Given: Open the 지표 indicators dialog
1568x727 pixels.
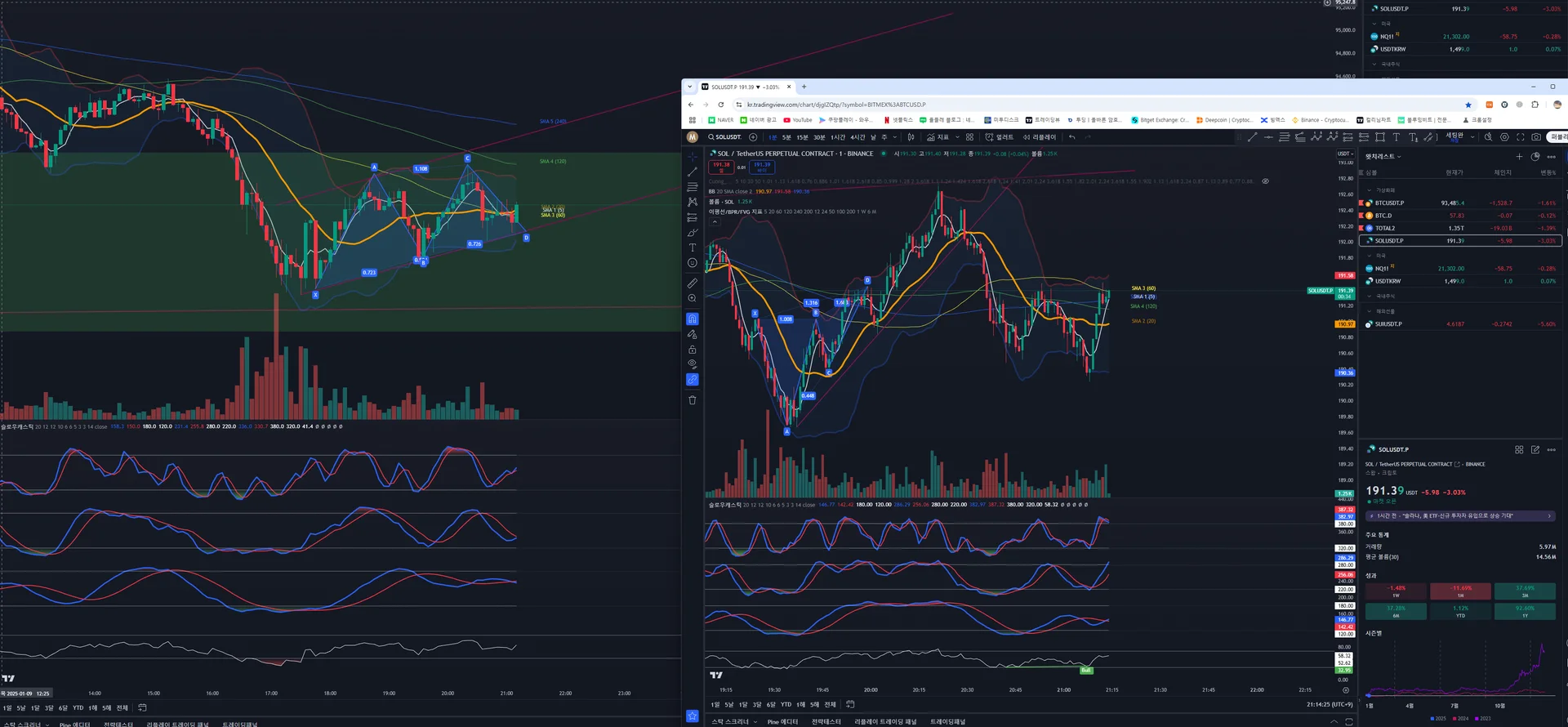Looking at the screenshot, I should [x=938, y=137].
